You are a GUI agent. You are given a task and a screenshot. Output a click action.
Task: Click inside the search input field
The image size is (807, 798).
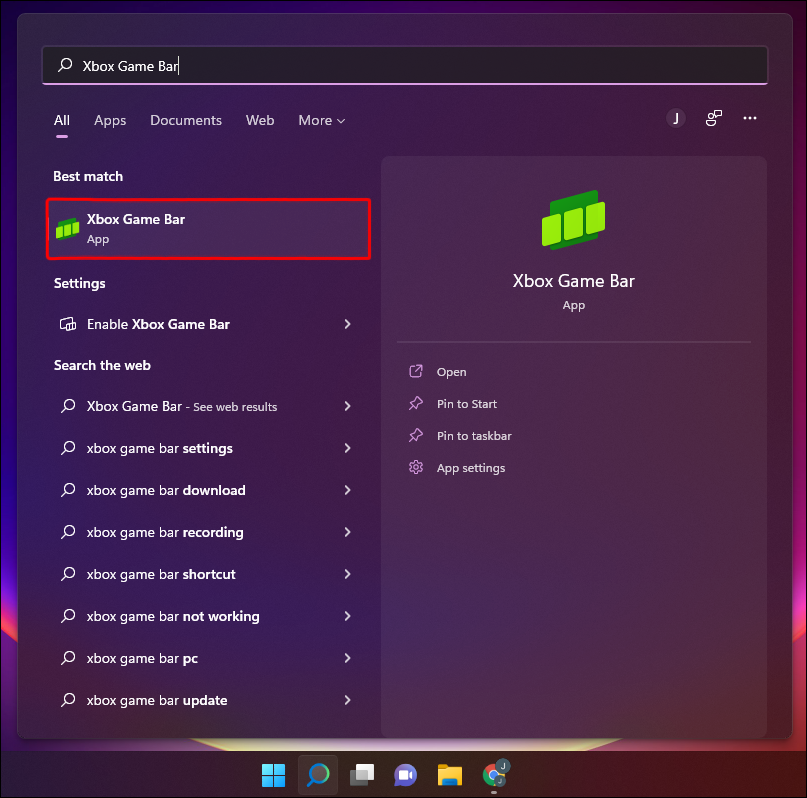(405, 65)
